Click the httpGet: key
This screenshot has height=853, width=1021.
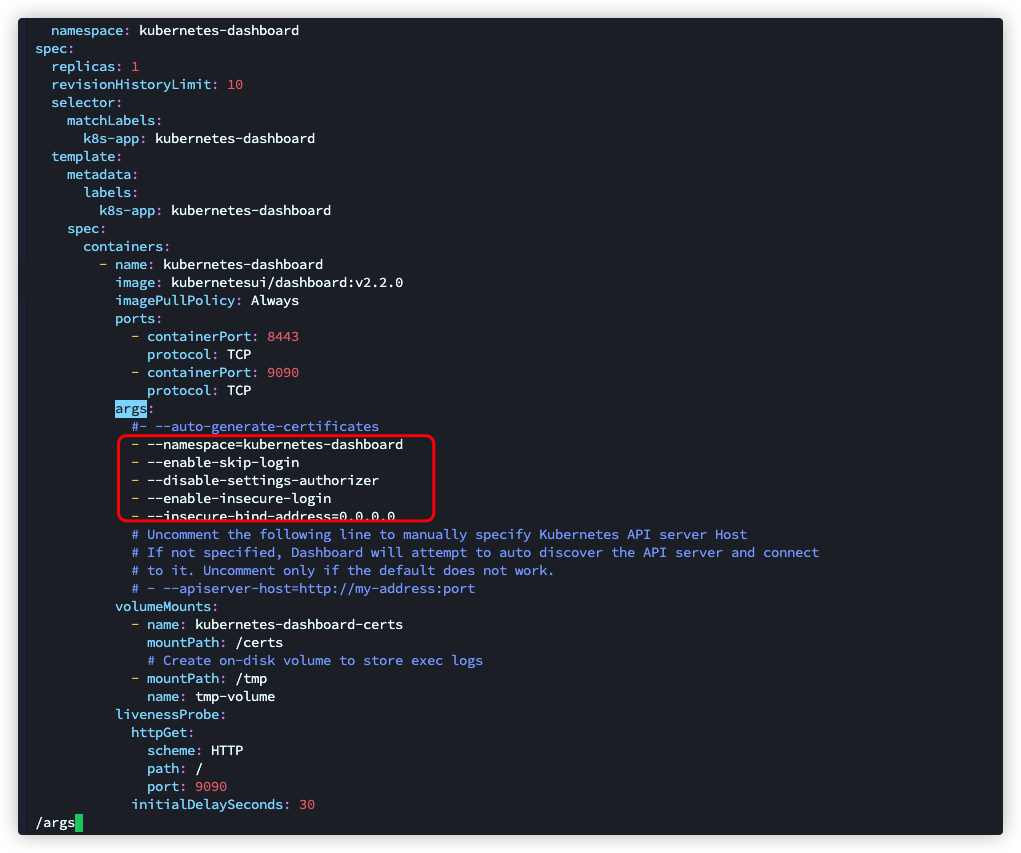pos(163,733)
